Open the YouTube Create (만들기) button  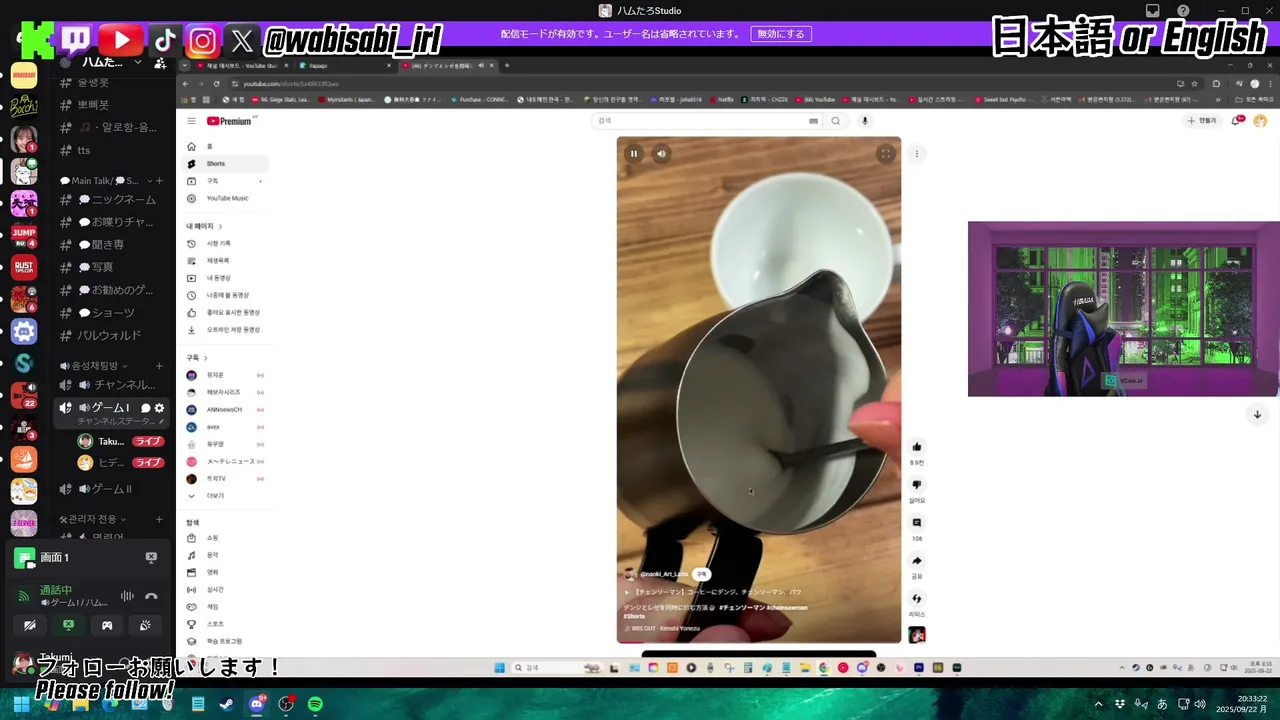pyautogui.click(x=1202, y=121)
